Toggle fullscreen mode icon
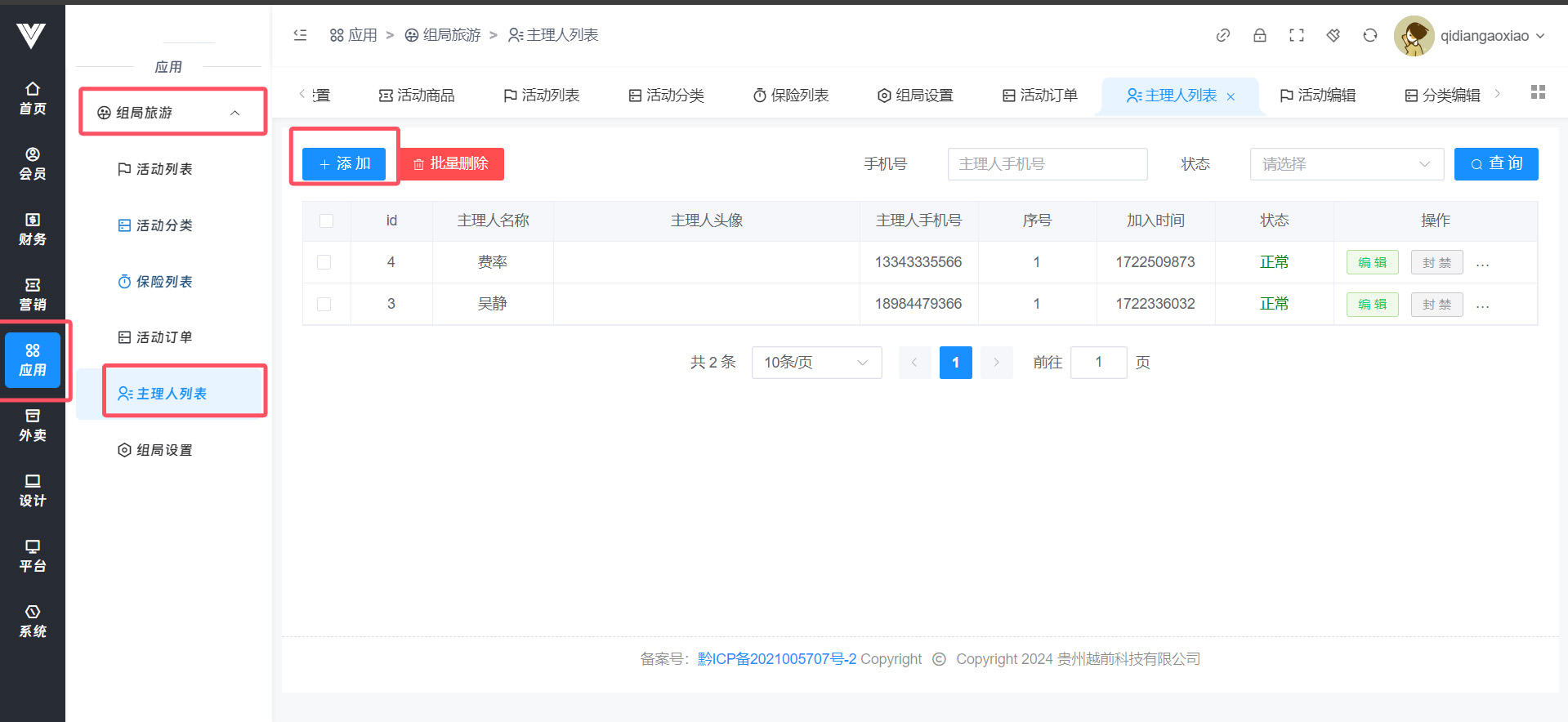The height and width of the screenshot is (722, 1568). pos(1296,35)
